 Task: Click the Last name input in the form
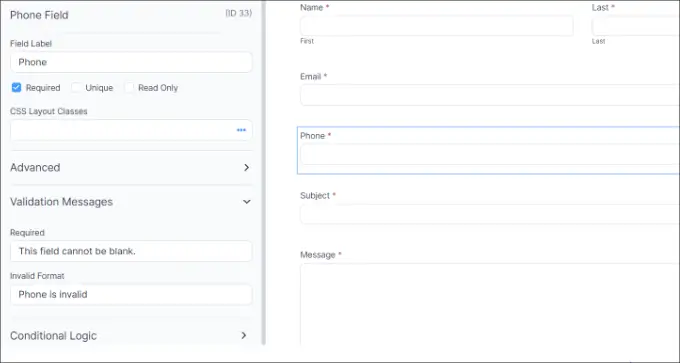[636, 26]
